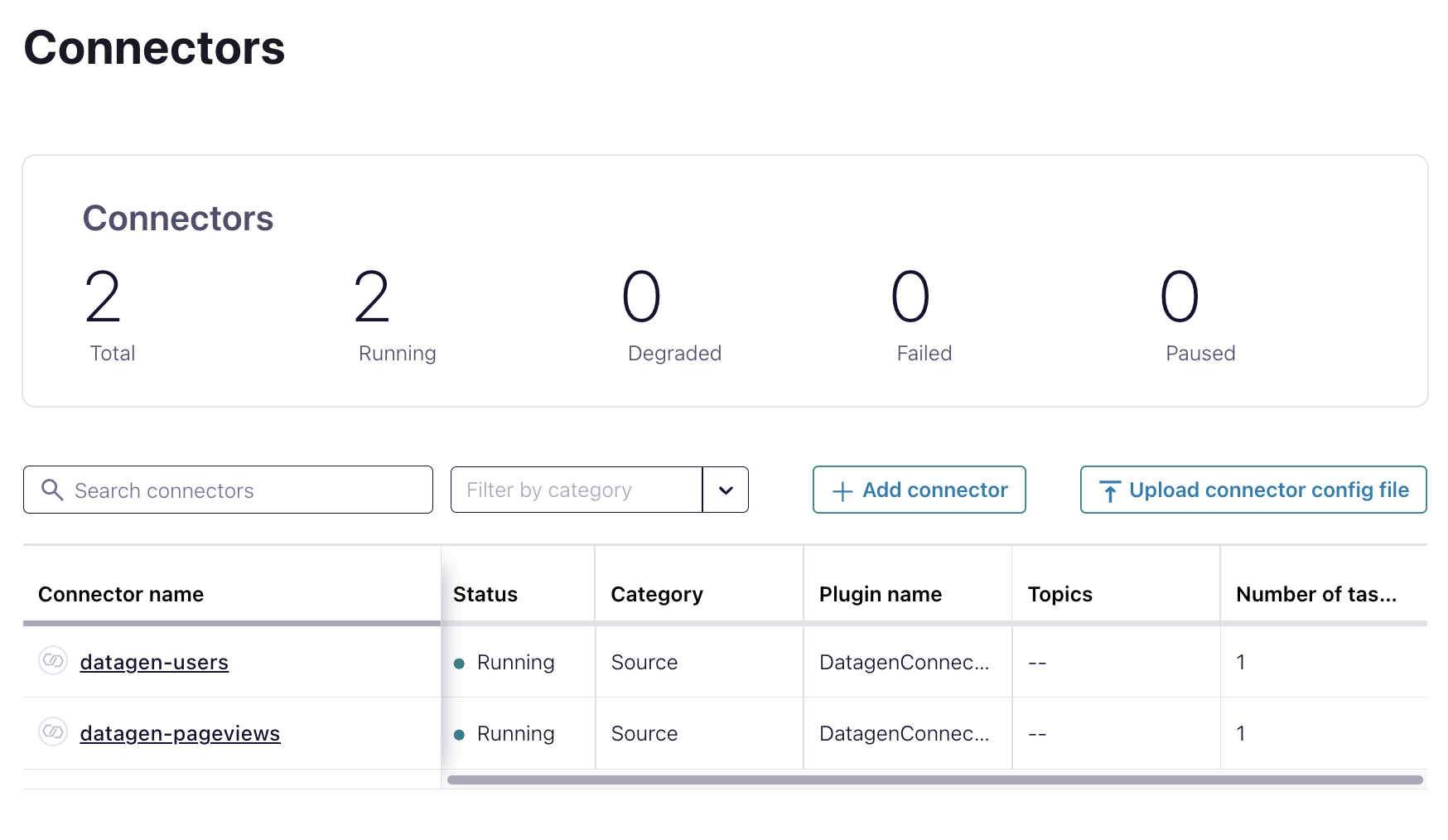Click the connector icon beside datagen-pageviews
The image size is (1448, 840).
pos(53,732)
